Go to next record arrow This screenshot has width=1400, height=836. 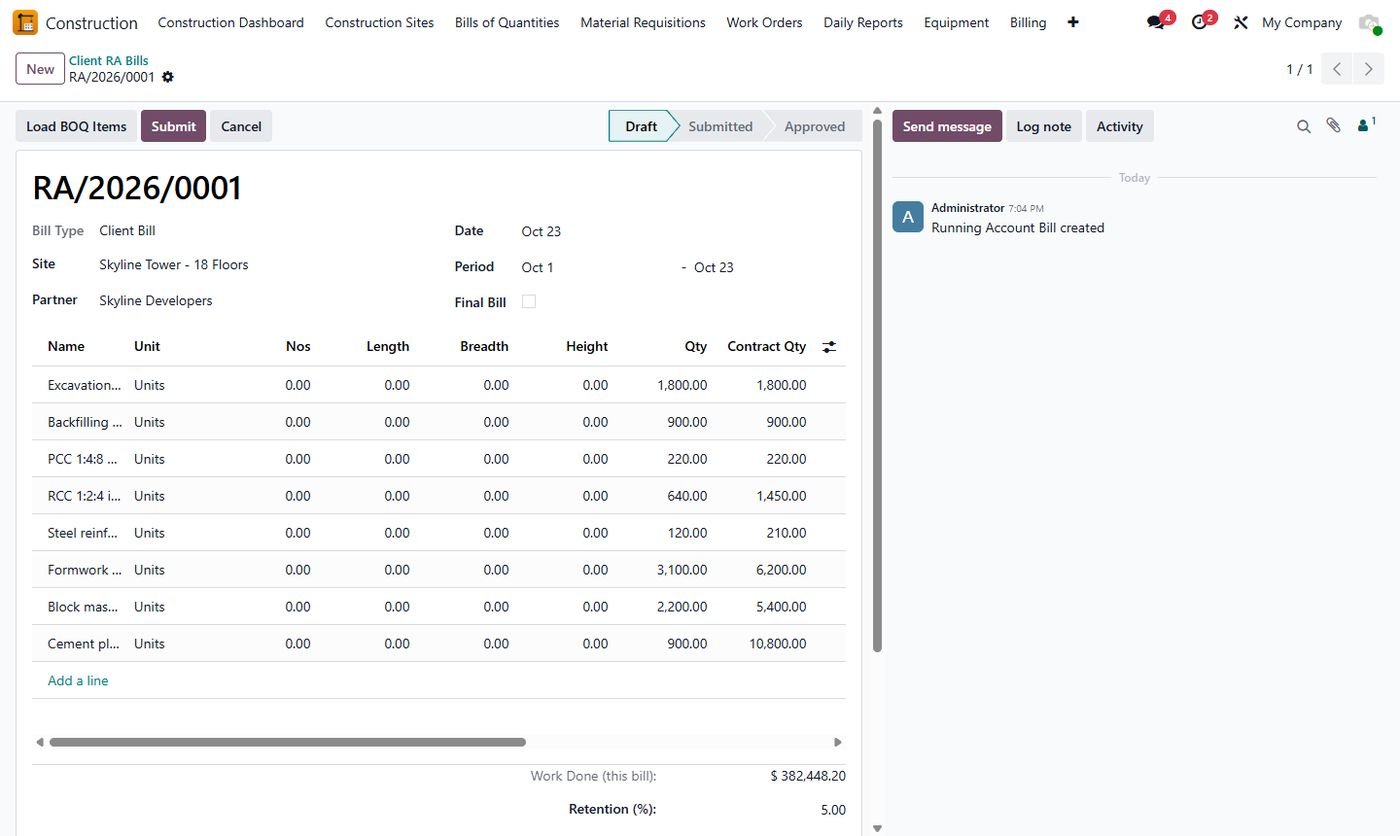coord(1369,69)
